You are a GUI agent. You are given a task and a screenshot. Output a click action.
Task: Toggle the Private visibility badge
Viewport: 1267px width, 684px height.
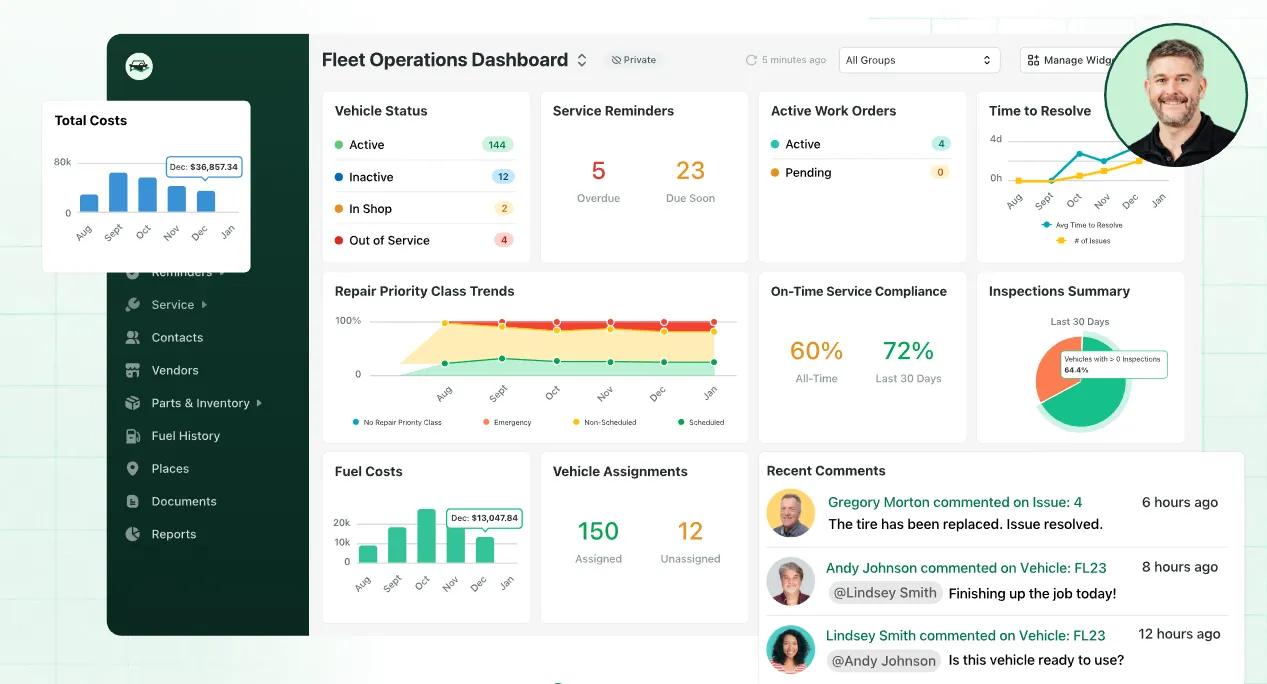(x=633, y=59)
